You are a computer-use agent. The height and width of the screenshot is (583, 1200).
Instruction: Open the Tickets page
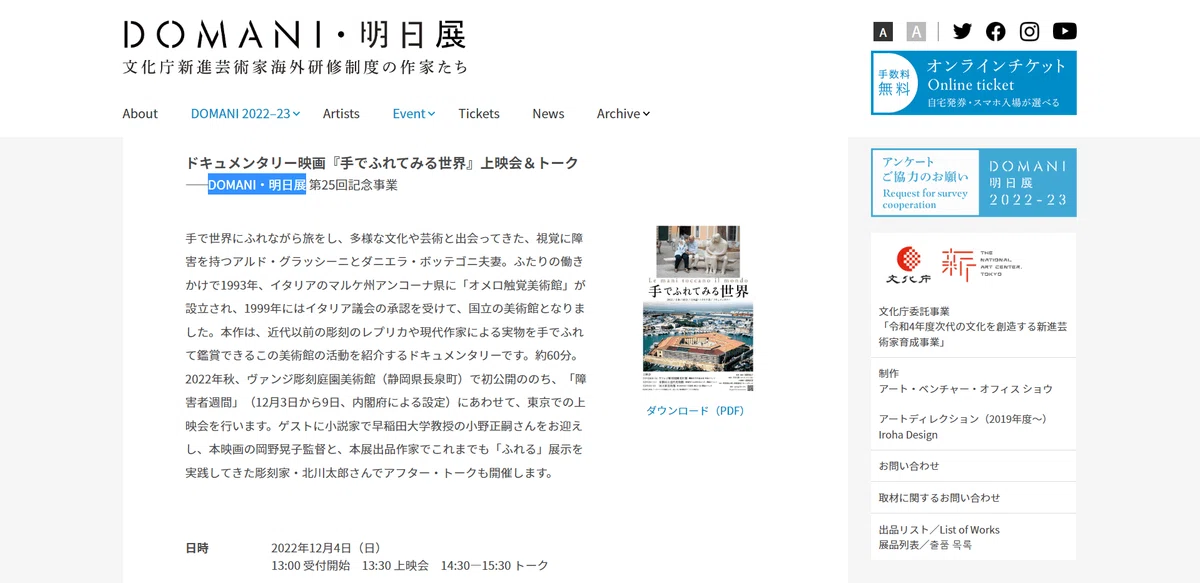479,113
